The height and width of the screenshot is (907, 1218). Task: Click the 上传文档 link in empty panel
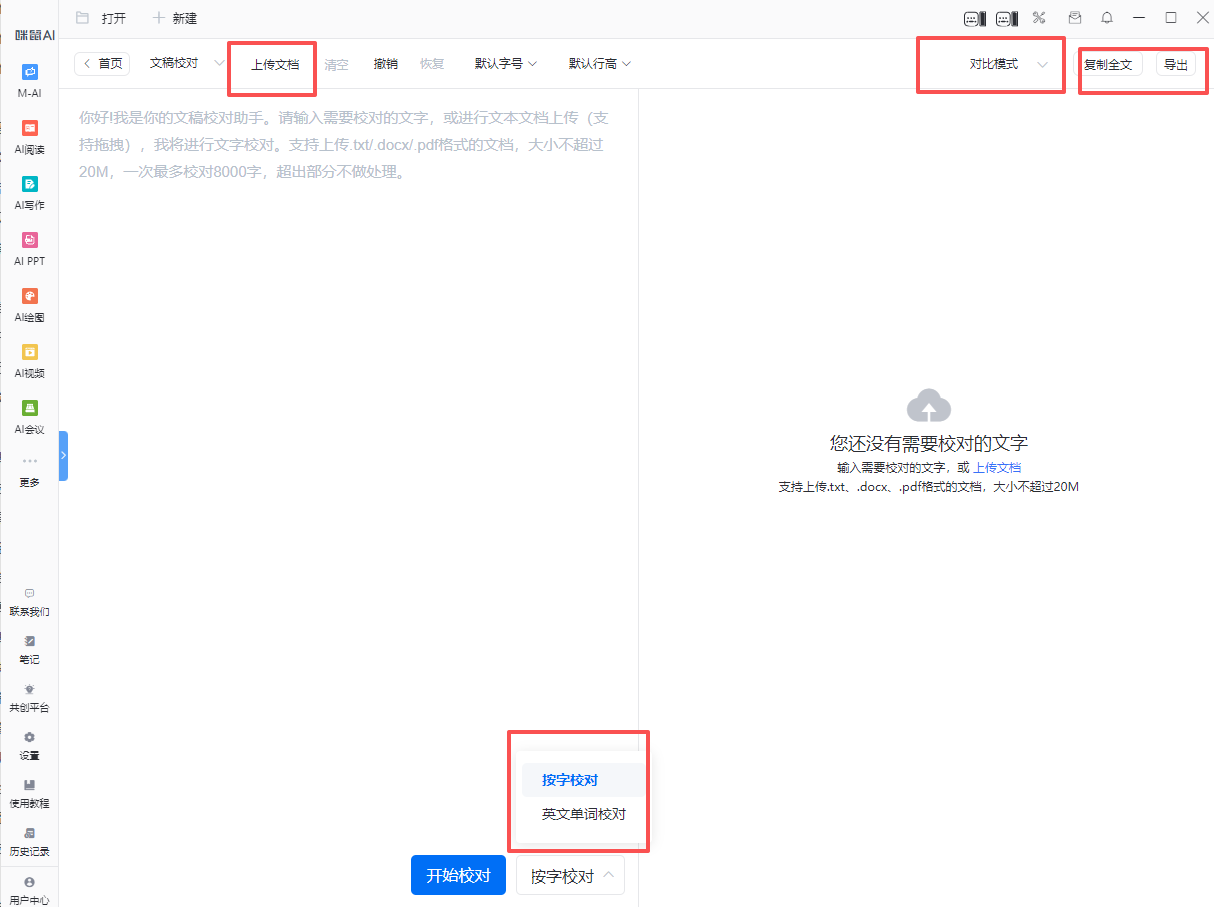click(x=997, y=468)
